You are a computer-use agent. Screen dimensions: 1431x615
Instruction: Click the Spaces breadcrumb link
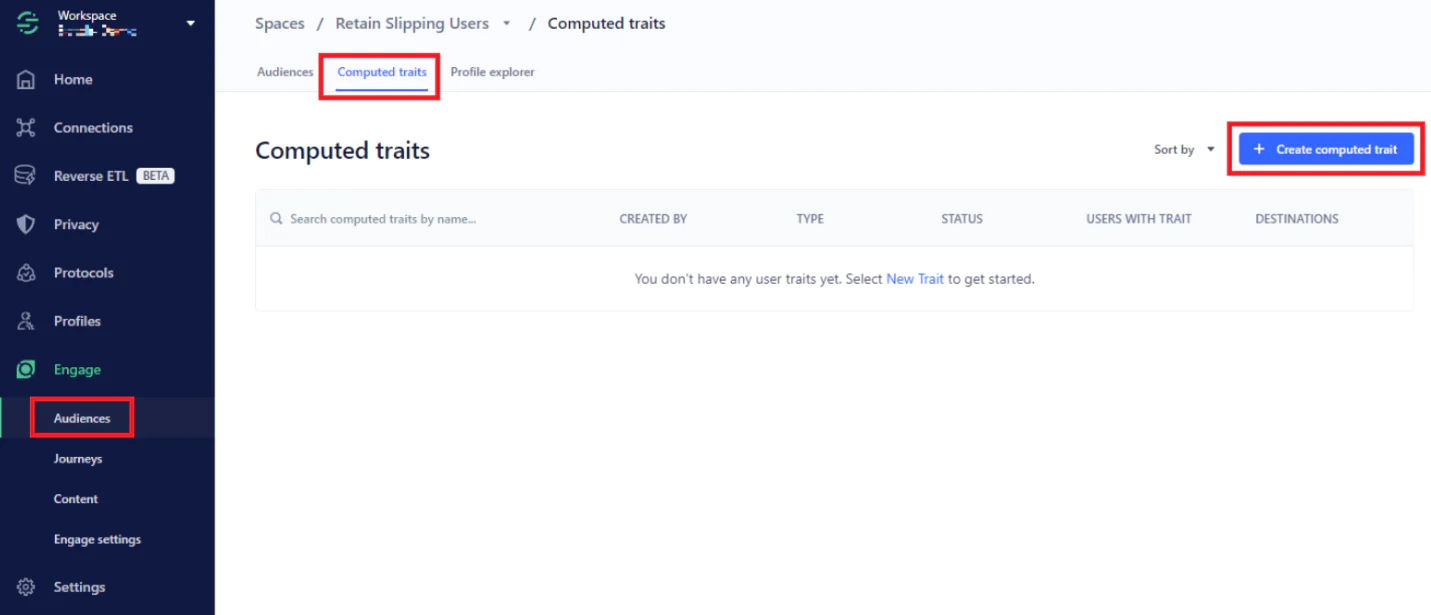click(x=279, y=24)
